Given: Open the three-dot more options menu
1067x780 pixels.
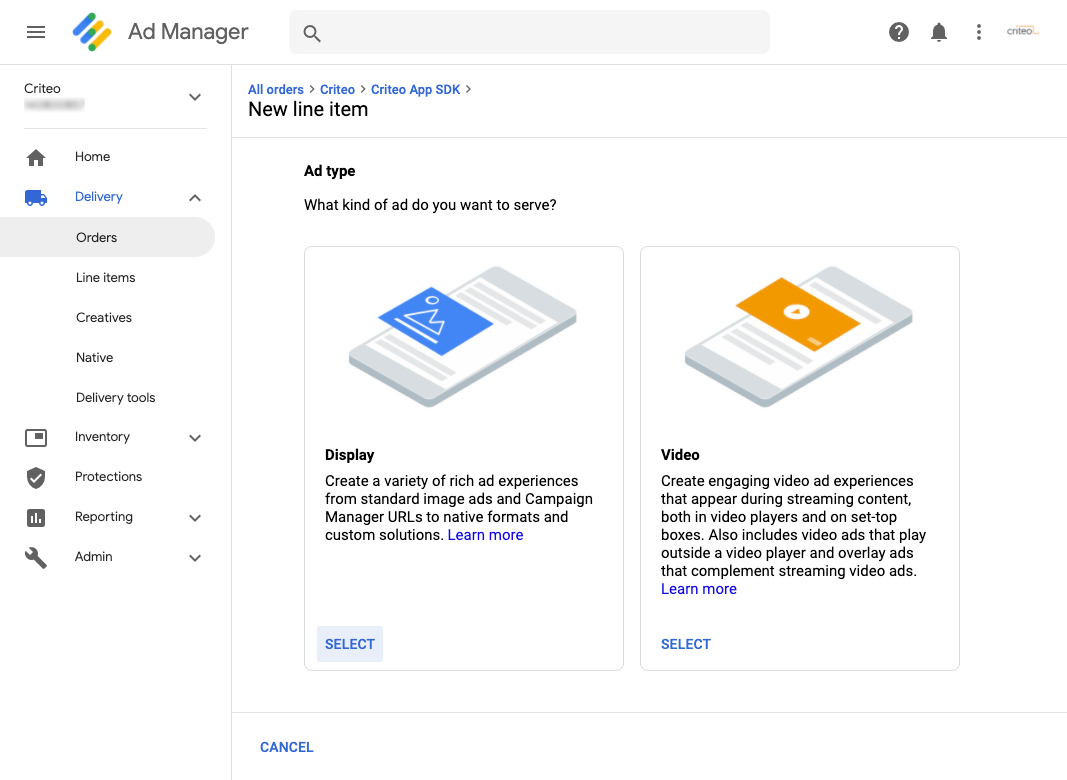Looking at the screenshot, I should pos(979,32).
